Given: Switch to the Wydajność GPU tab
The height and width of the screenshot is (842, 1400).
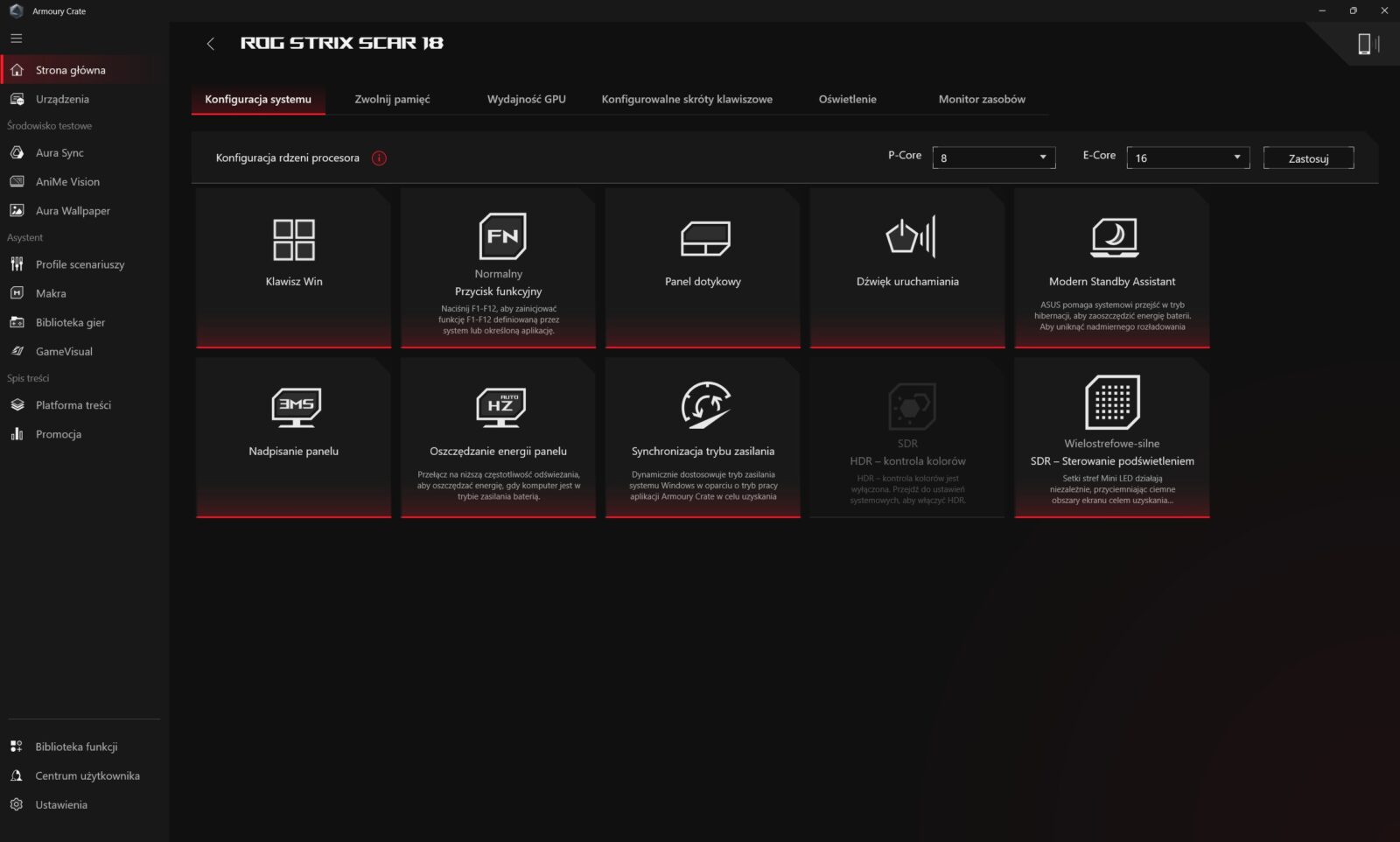Looking at the screenshot, I should [526, 100].
